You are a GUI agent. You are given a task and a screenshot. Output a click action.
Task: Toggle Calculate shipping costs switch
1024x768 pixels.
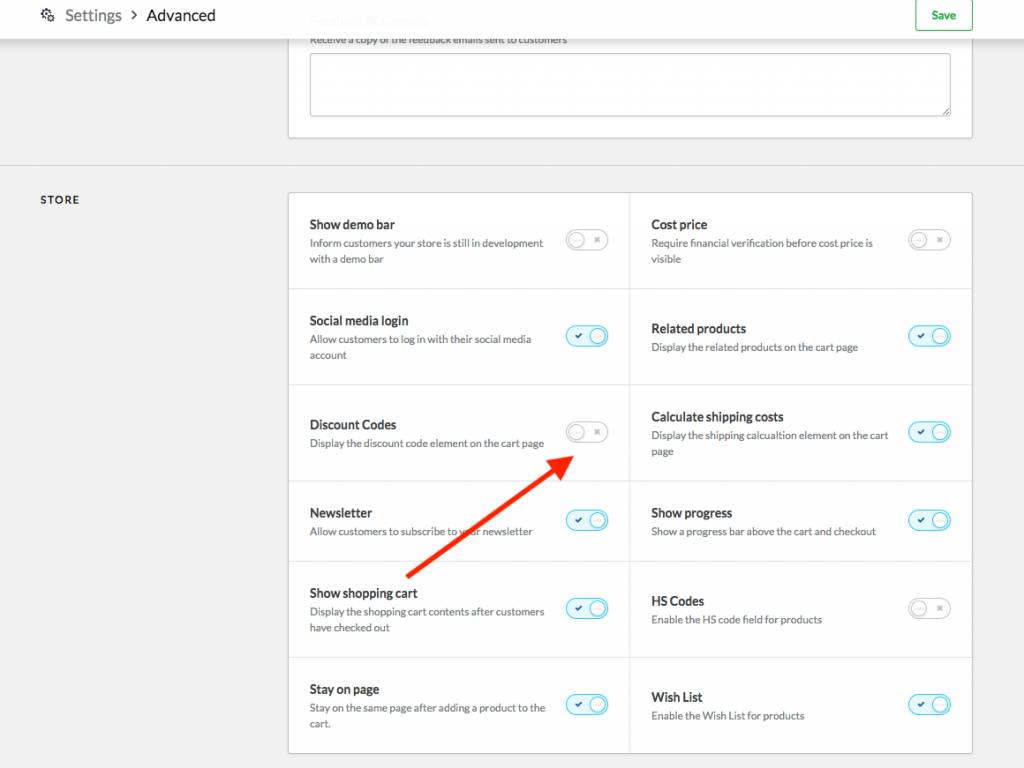coord(929,432)
